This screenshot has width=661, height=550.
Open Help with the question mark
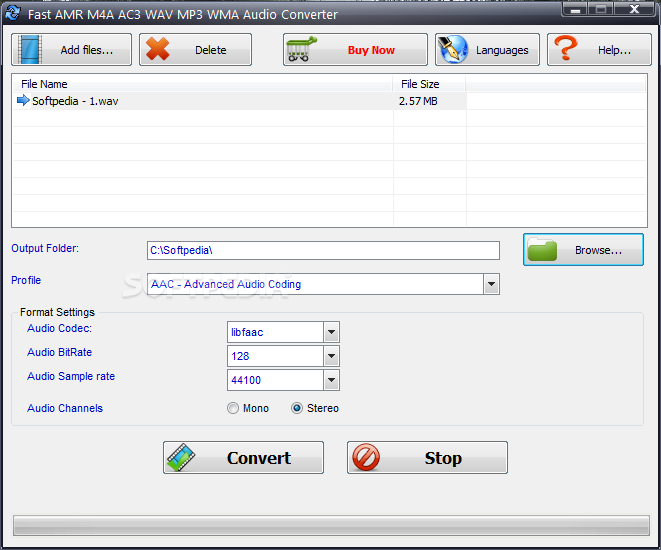pos(599,50)
